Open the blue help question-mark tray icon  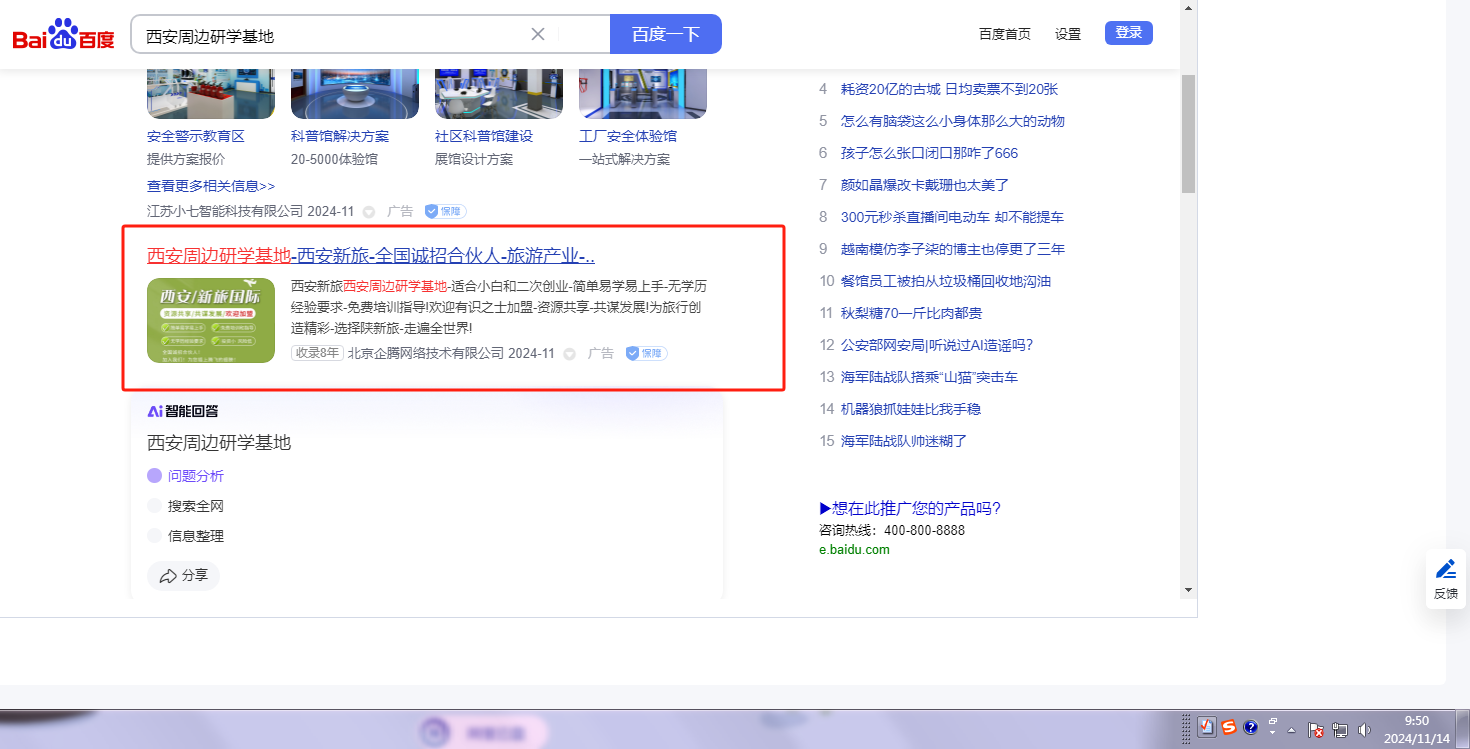[x=1250, y=728]
